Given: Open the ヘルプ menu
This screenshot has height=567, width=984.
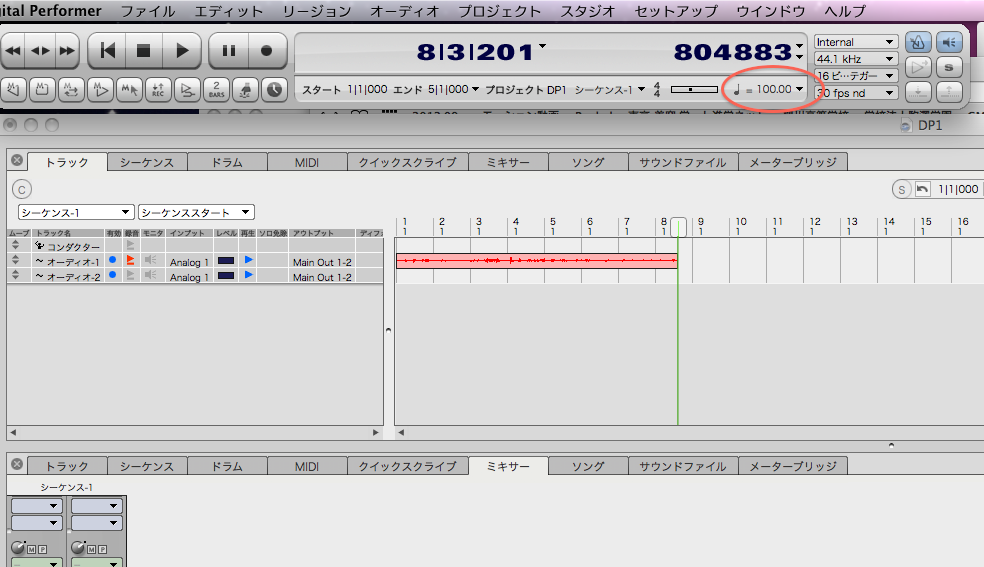Looking at the screenshot, I should (845, 11).
